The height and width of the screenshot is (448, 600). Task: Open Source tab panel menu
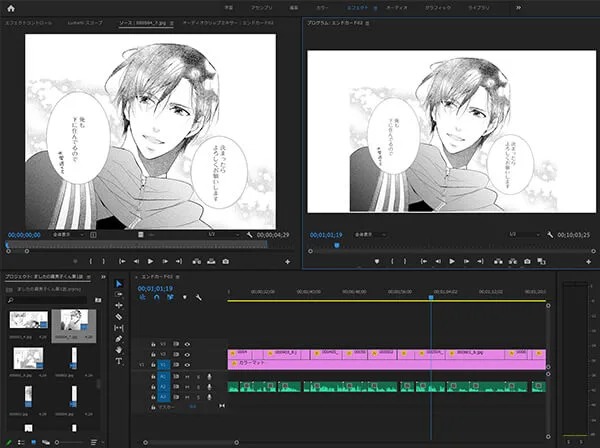[171, 23]
